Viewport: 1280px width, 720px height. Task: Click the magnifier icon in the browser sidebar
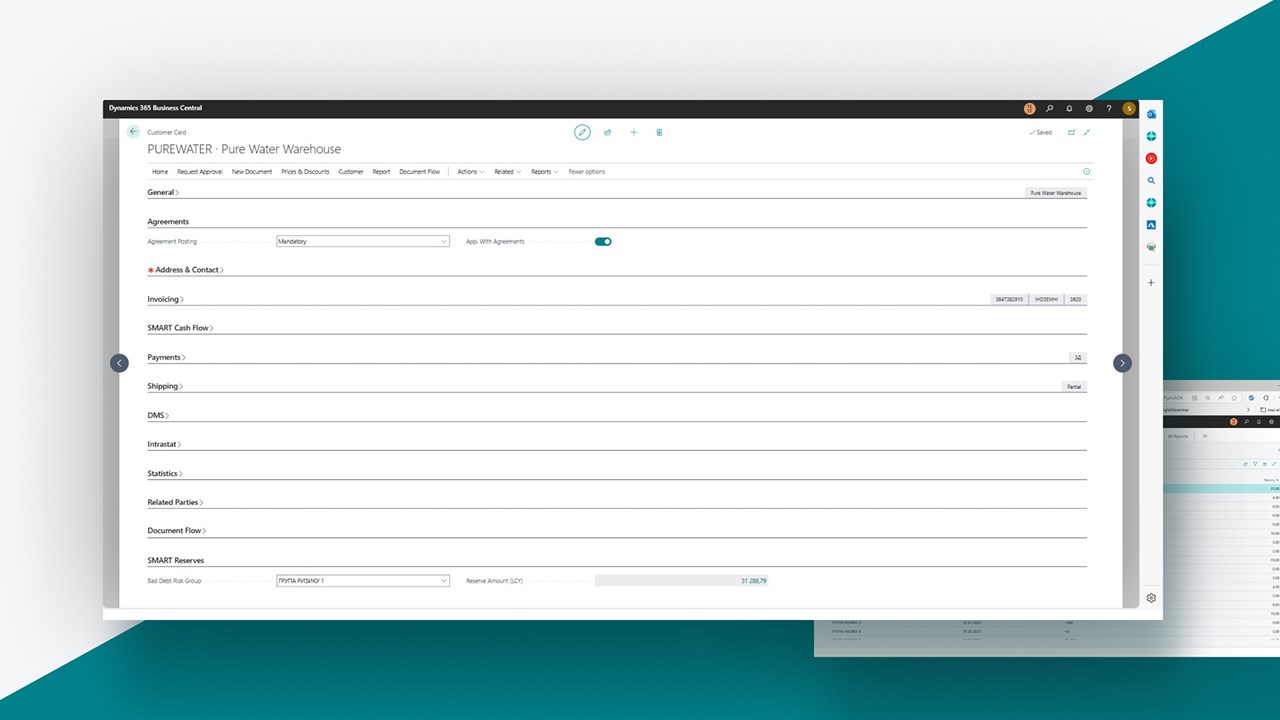1151,181
